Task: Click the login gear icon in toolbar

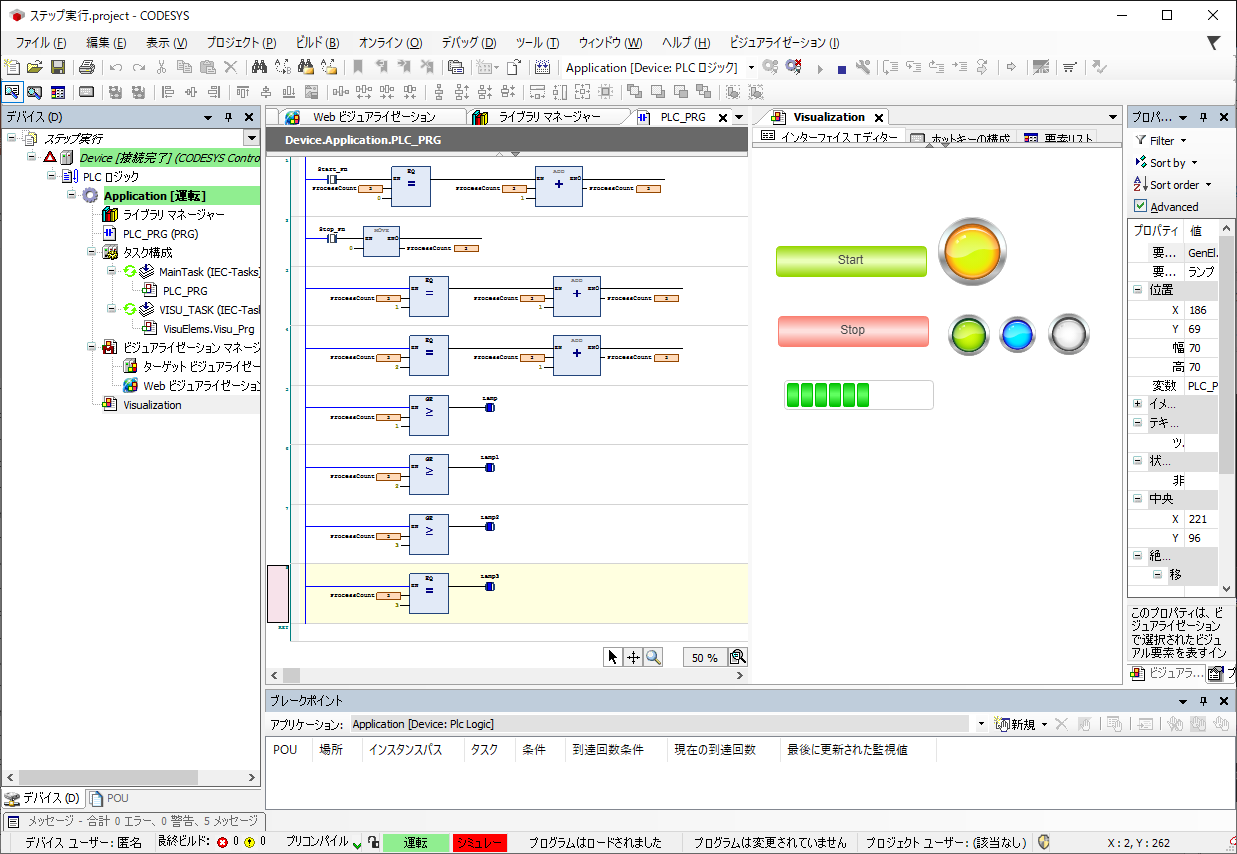Action: click(x=768, y=67)
